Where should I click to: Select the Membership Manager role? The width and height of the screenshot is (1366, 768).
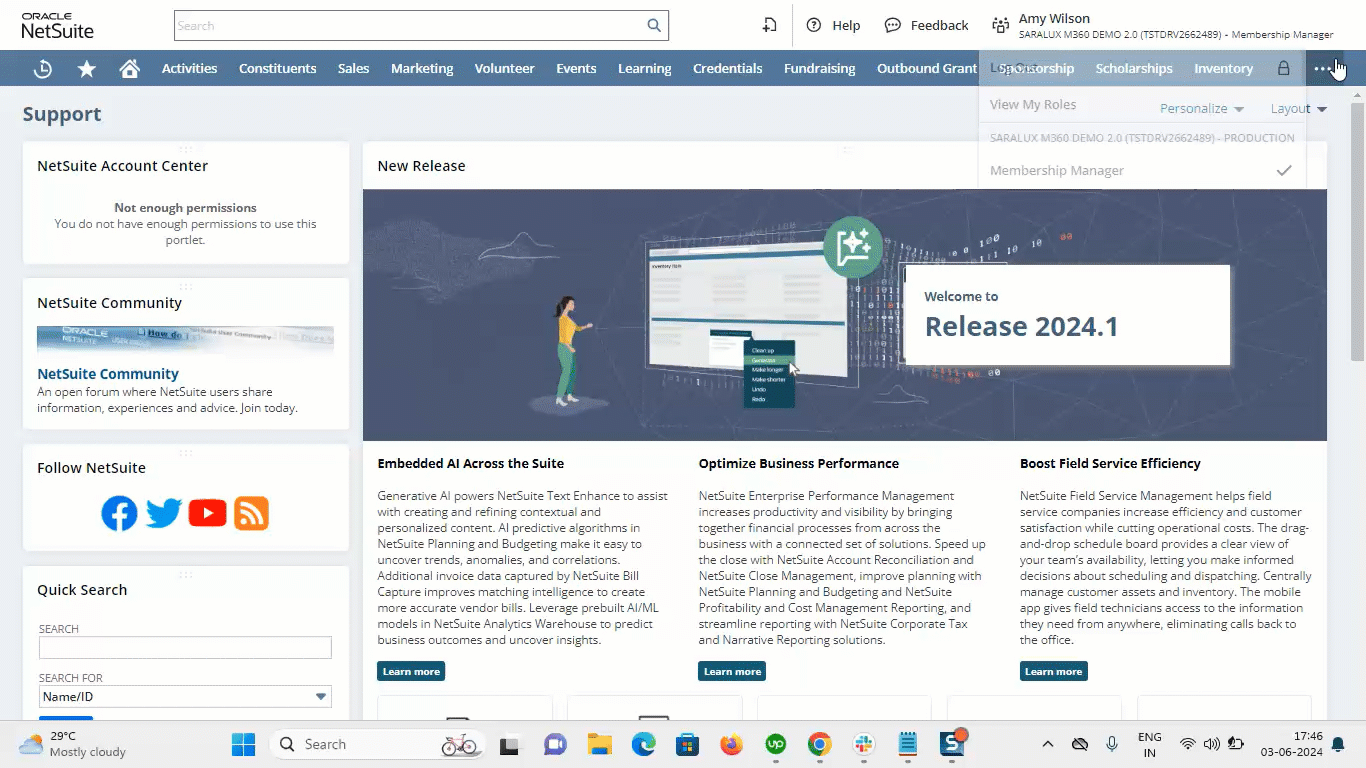pos(1057,171)
